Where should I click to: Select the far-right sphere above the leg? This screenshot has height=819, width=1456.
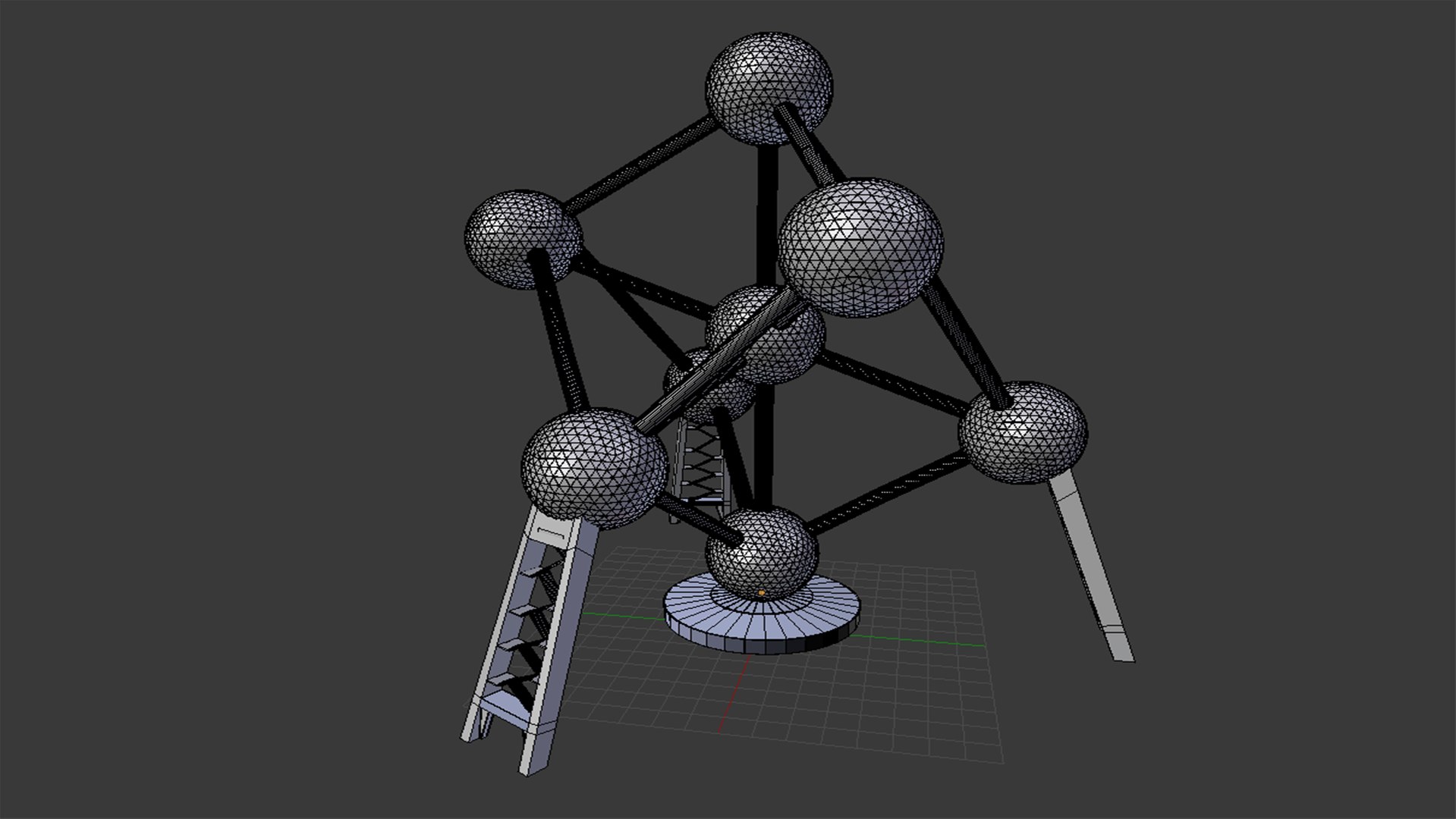[x=1022, y=432]
